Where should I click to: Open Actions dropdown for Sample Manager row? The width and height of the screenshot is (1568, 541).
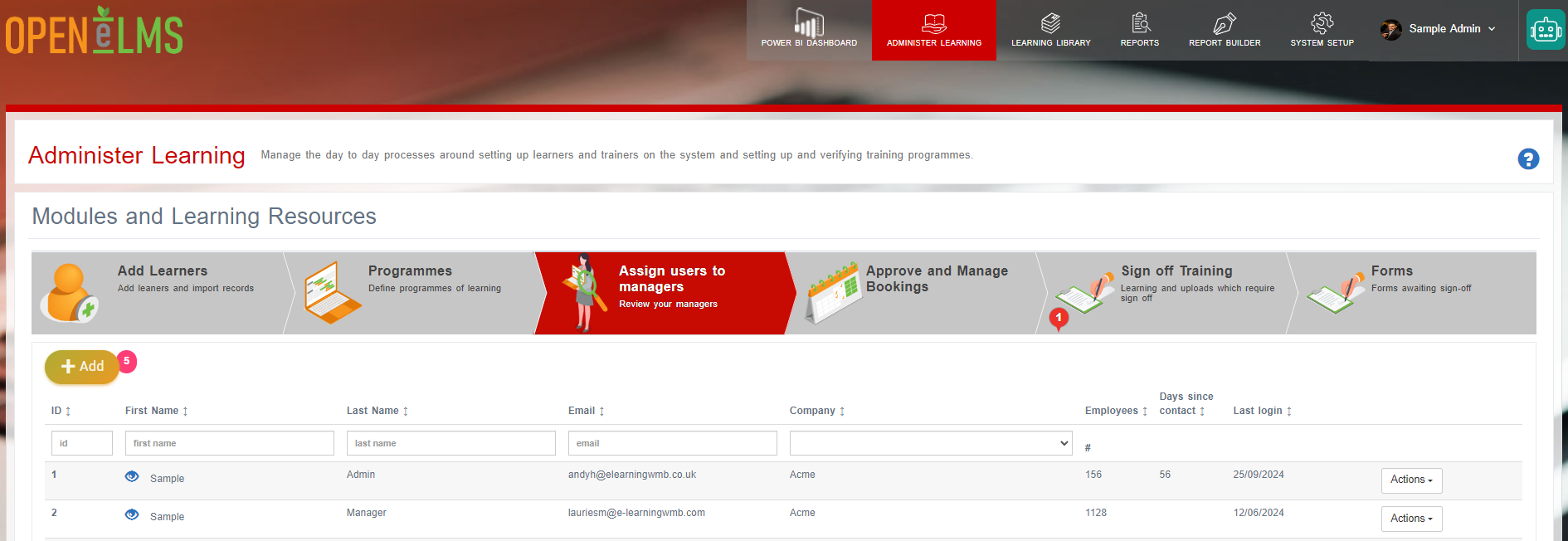[x=1411, y=519]
